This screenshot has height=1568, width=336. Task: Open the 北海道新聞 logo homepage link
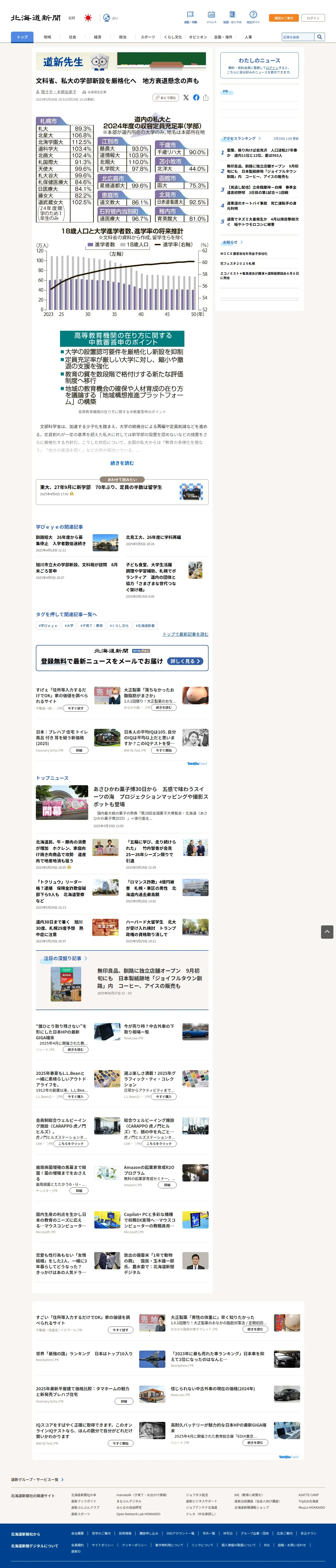coord(35,18)
